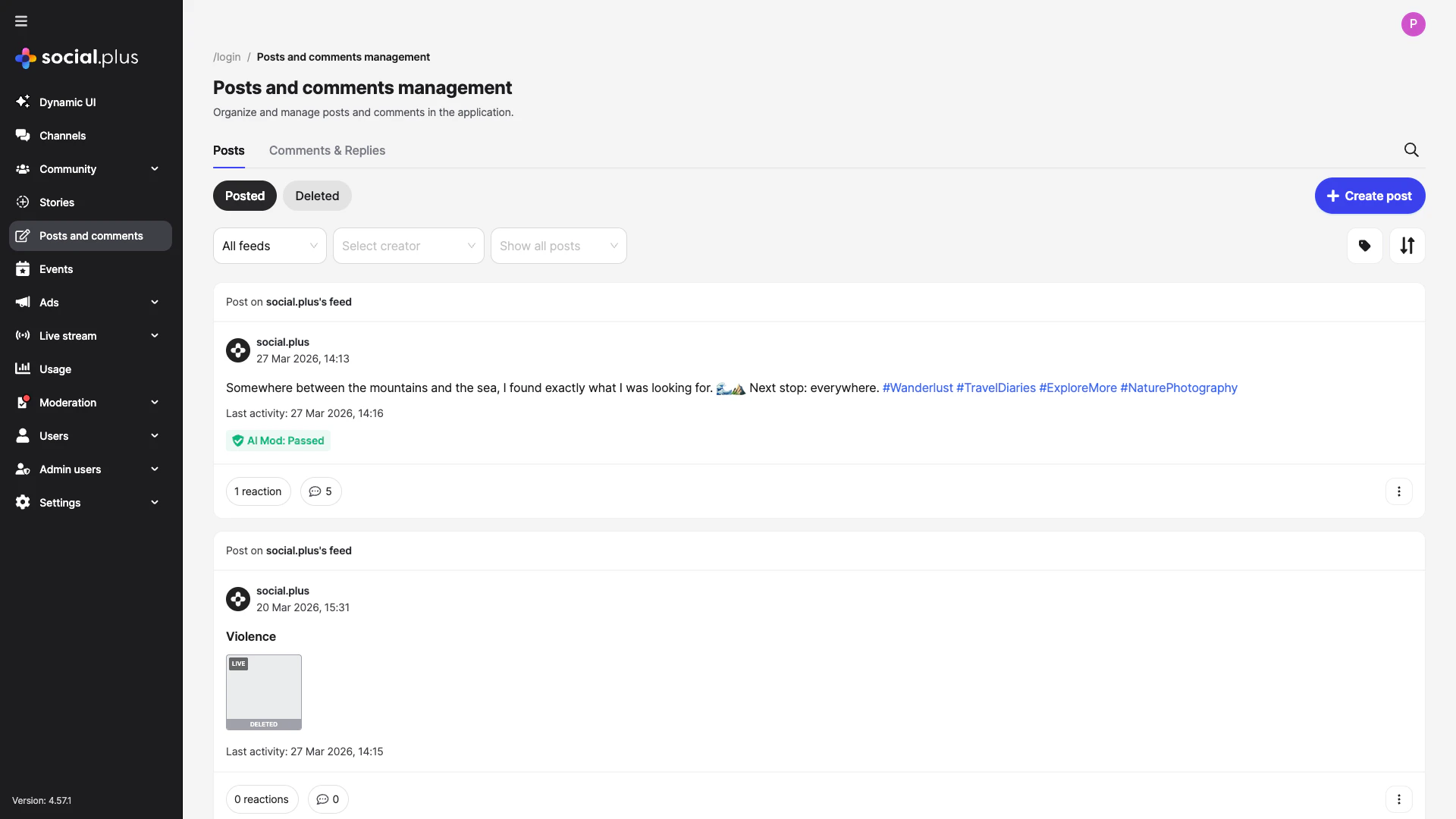Open the Usage analytics section

pos(53,369)
